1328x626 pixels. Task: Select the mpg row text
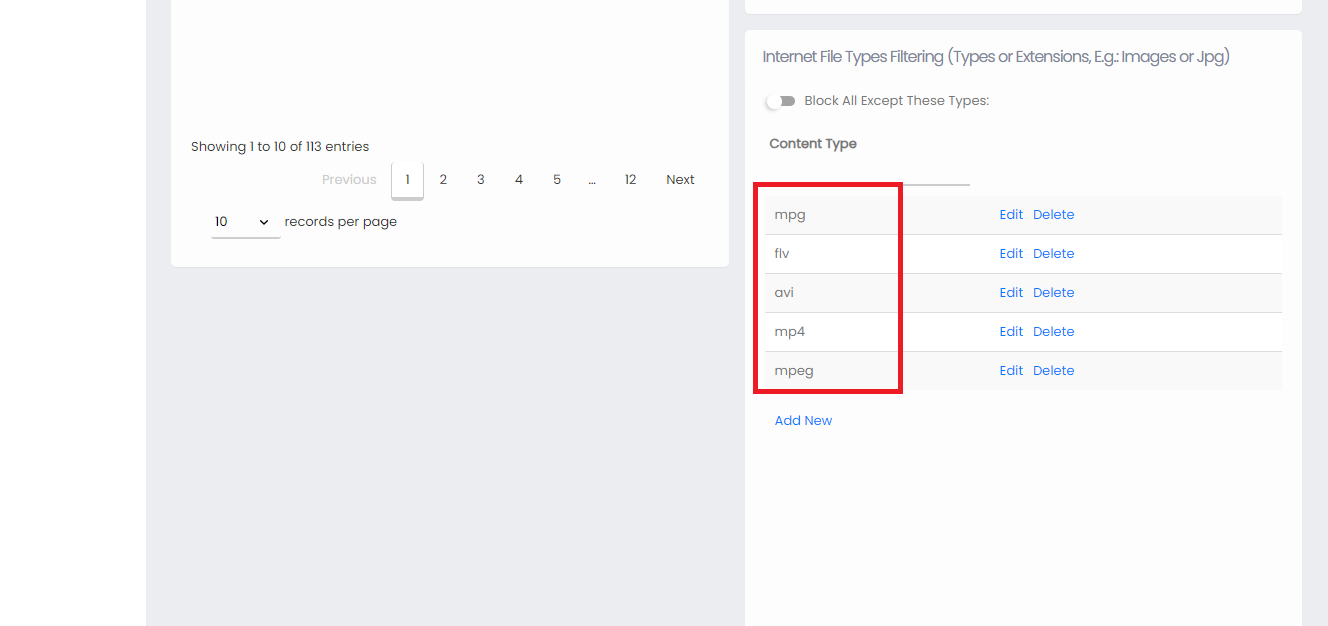tap(790, 215)
